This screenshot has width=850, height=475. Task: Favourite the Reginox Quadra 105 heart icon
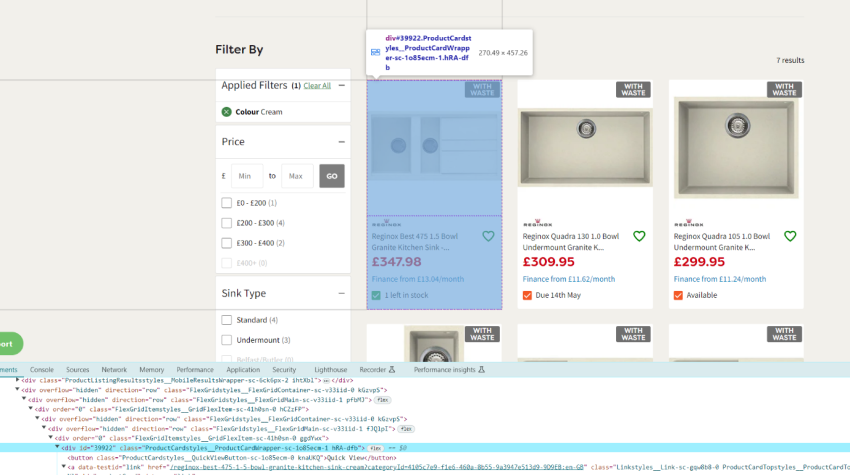click(x=790, y=236)
